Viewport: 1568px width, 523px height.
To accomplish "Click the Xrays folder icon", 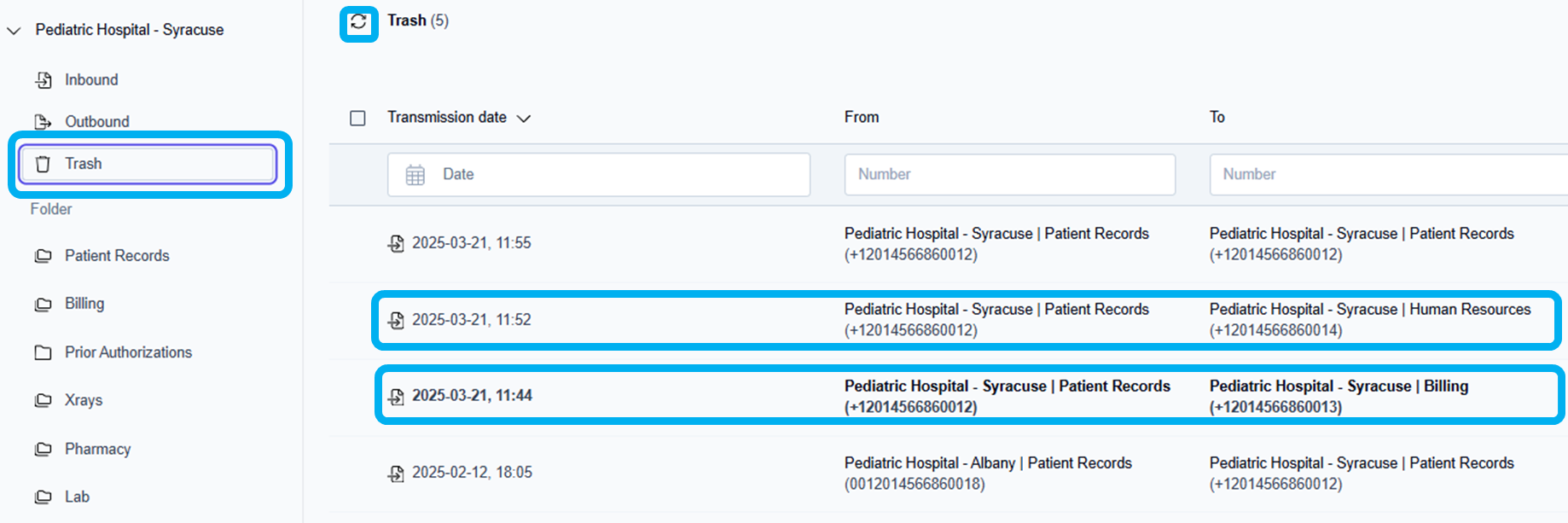I will pyautogui.click(x=44, y=401).
